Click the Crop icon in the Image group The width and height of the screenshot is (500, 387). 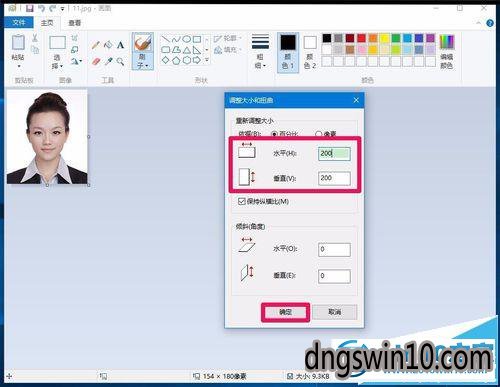pos(75,38)
